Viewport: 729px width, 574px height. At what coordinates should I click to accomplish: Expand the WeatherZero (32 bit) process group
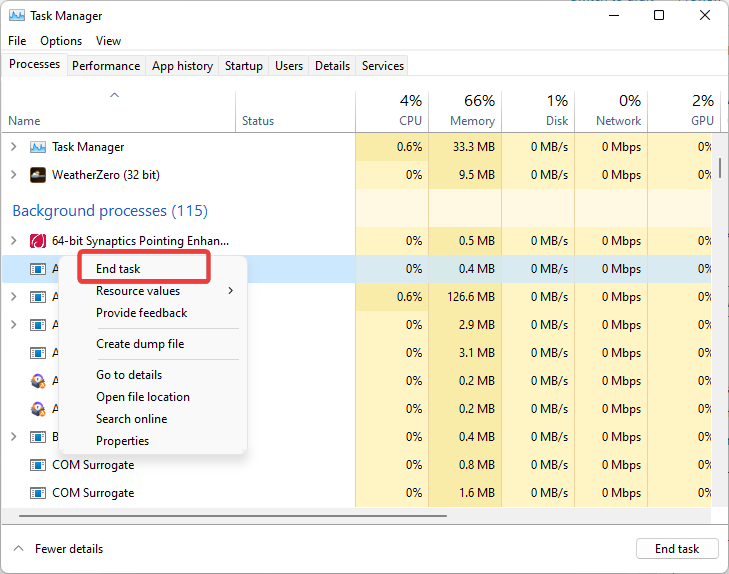click(13, 175)
